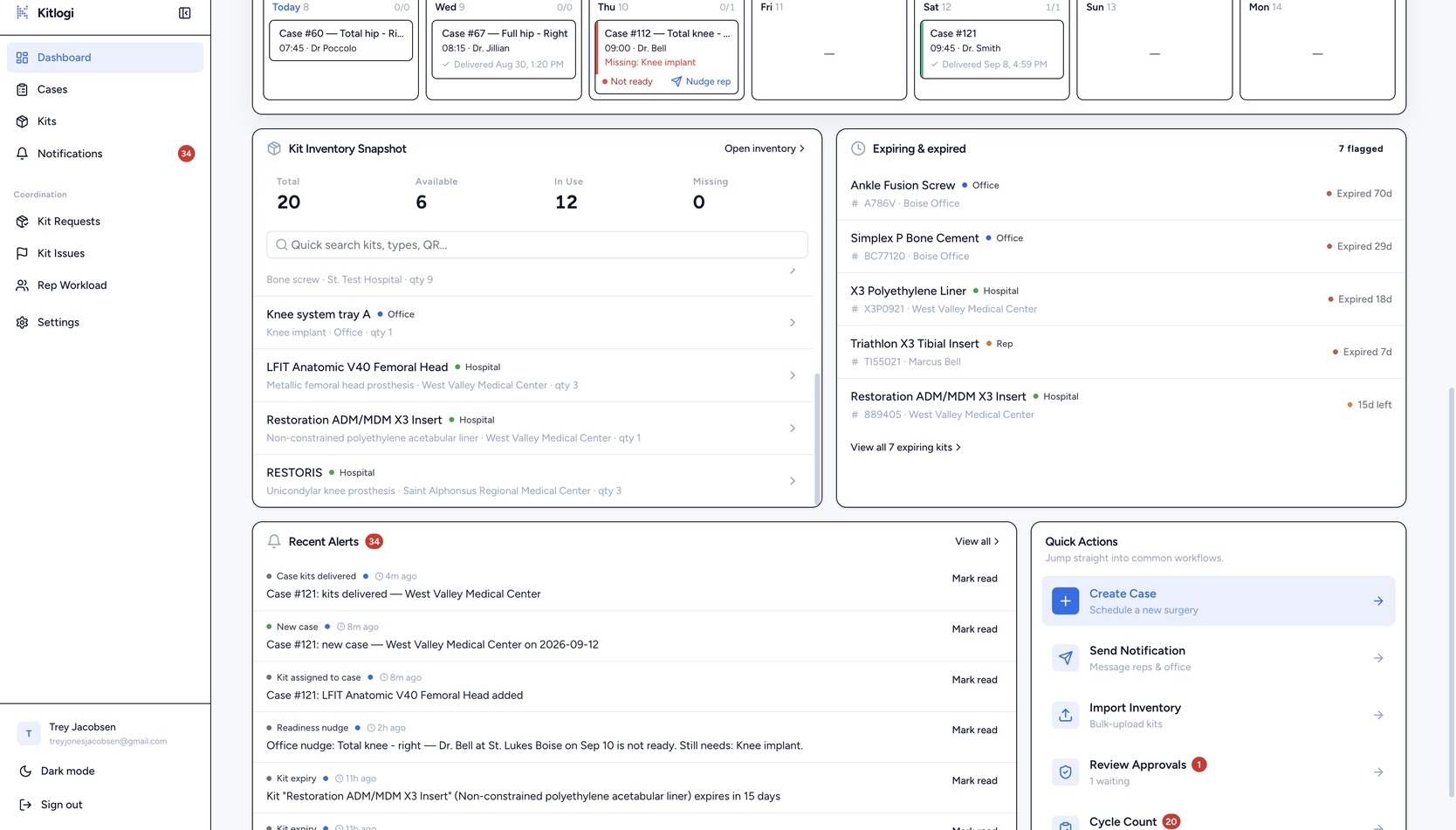Click the Sign out arrow icon

tap(25, 805)
